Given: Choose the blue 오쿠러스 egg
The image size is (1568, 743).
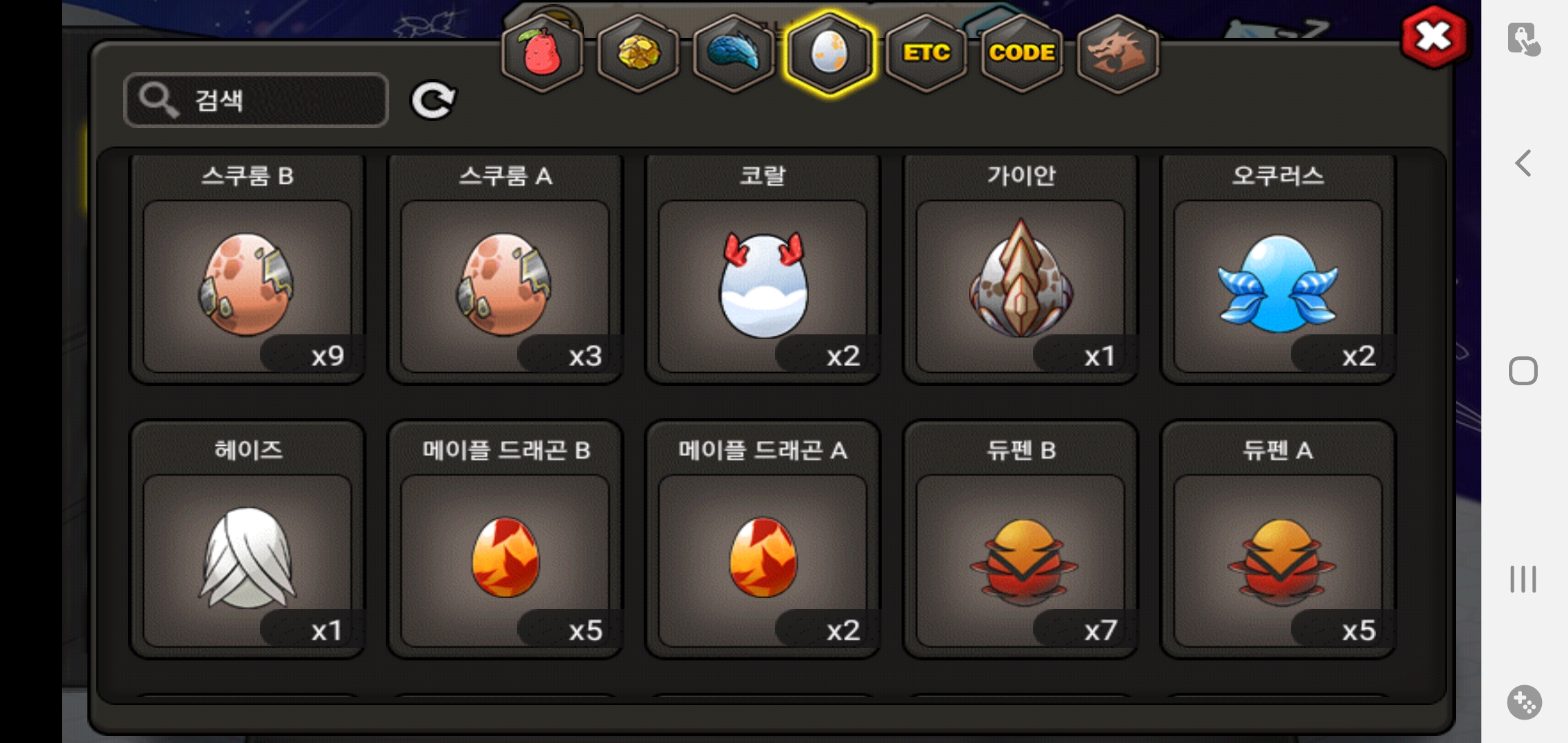Looking at the screenshot, I should (x=1278, y=270).
